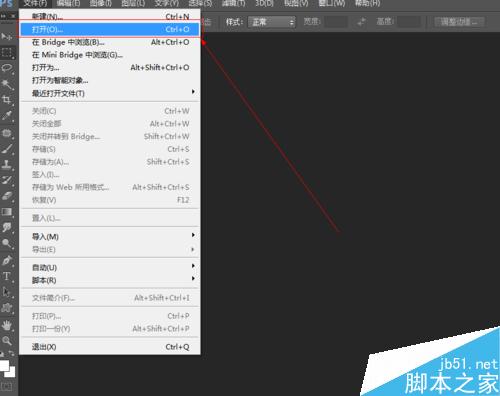Choose 打开为智能对象... entry
This screenshot has height=396, width=500.
[x=110, y=80]
